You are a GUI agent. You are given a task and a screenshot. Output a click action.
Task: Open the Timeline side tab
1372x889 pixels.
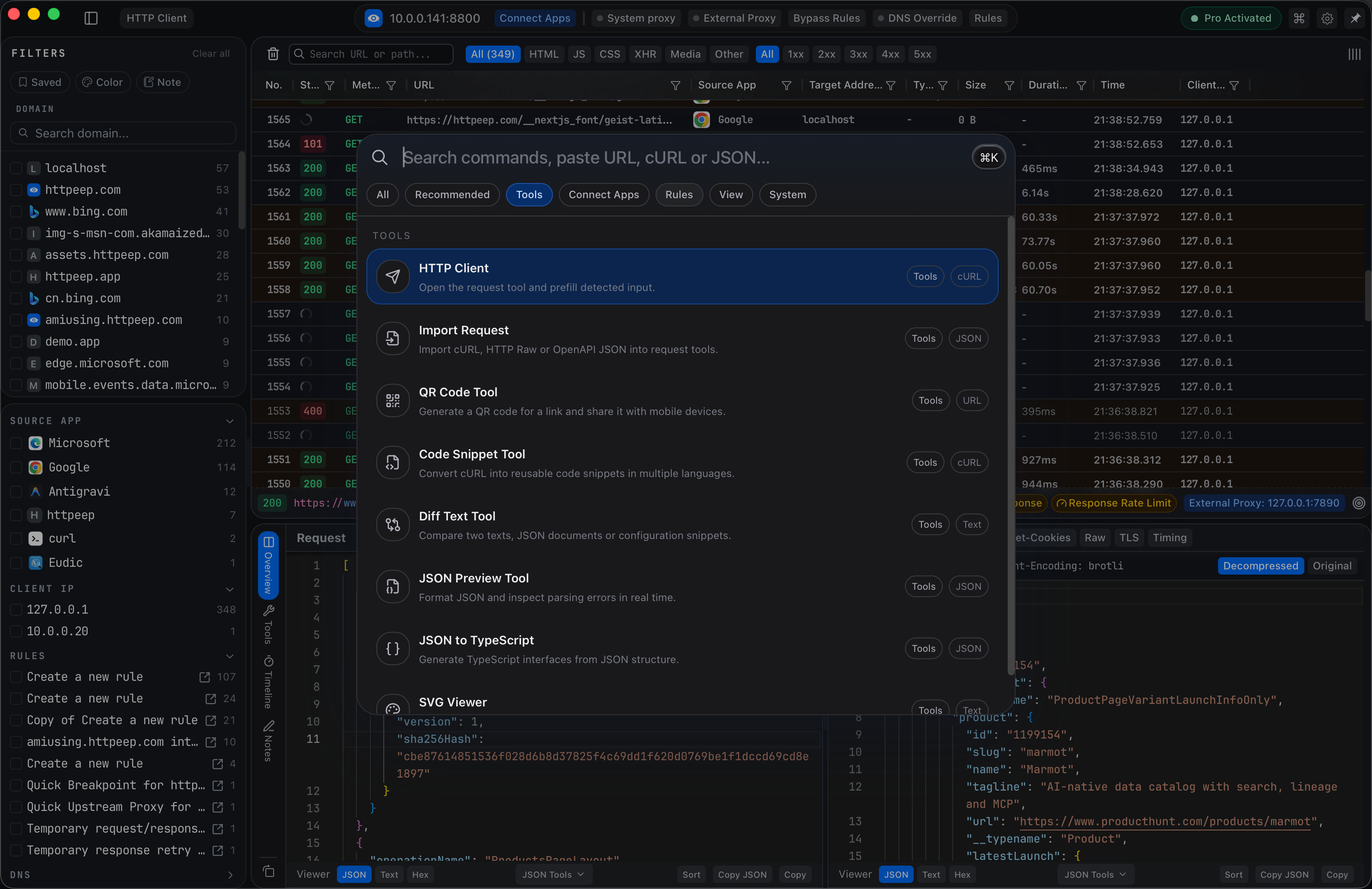click(269, 681)
